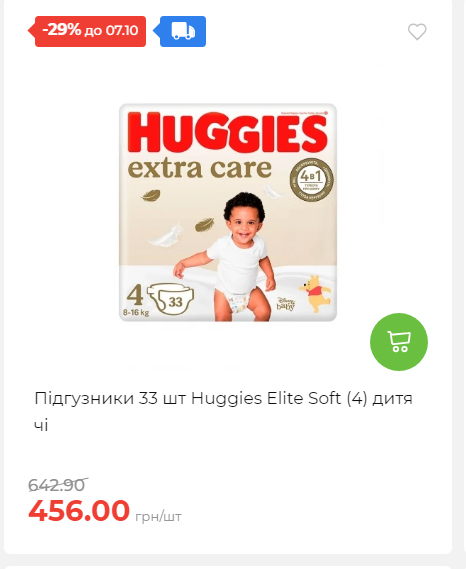The width and height of the screenshot is (466, 569).
Task: Click the red HUGGIES logo on the package
Action: pos(228,132)
